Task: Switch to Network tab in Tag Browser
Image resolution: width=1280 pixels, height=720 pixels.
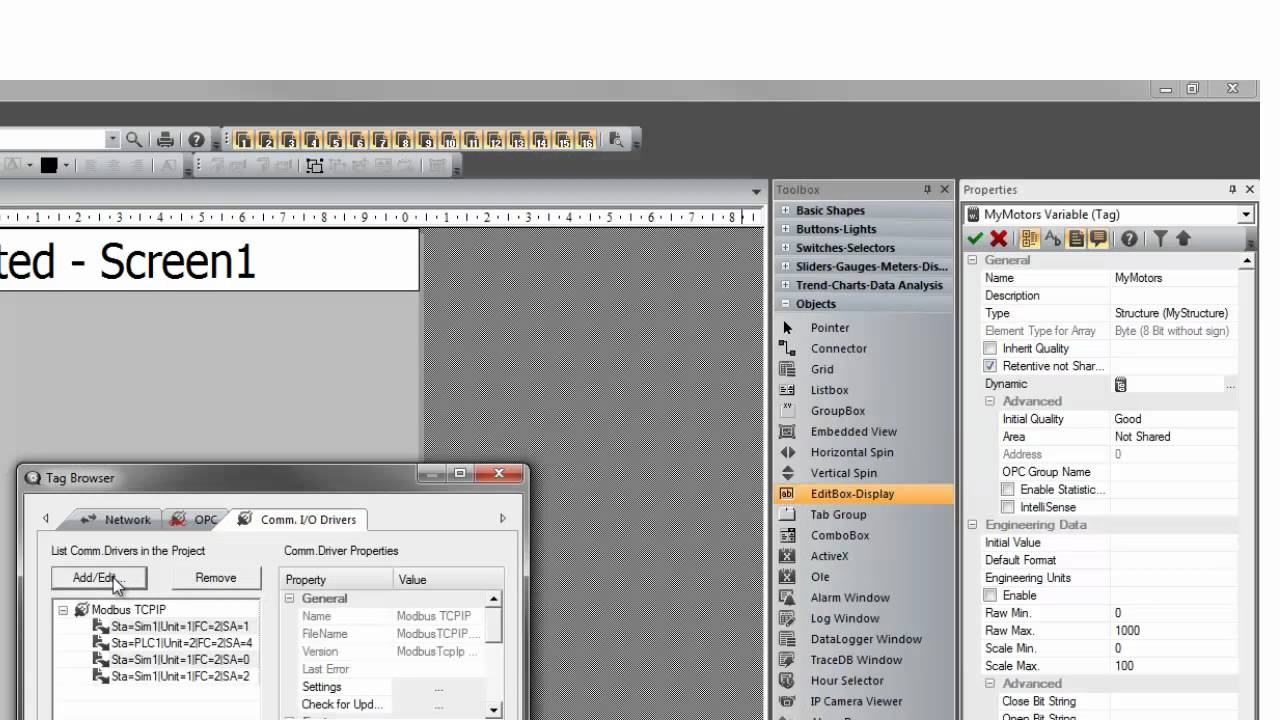Action: coord(117,520)
